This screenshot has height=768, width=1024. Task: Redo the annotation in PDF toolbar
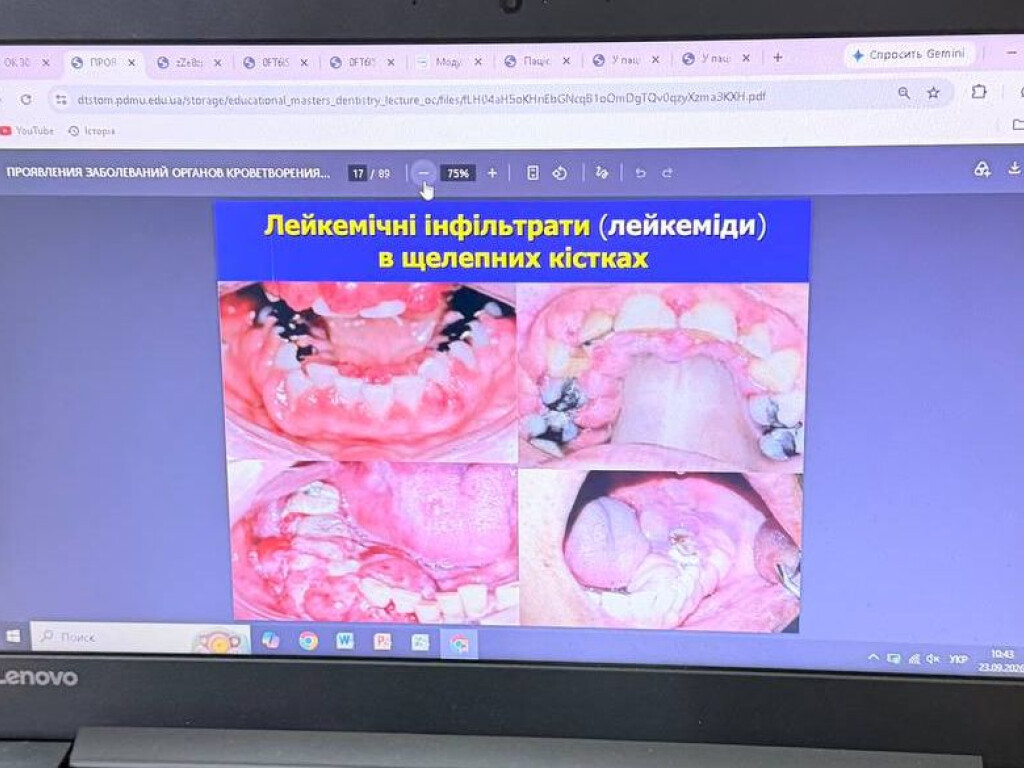[x=667, y=173]
